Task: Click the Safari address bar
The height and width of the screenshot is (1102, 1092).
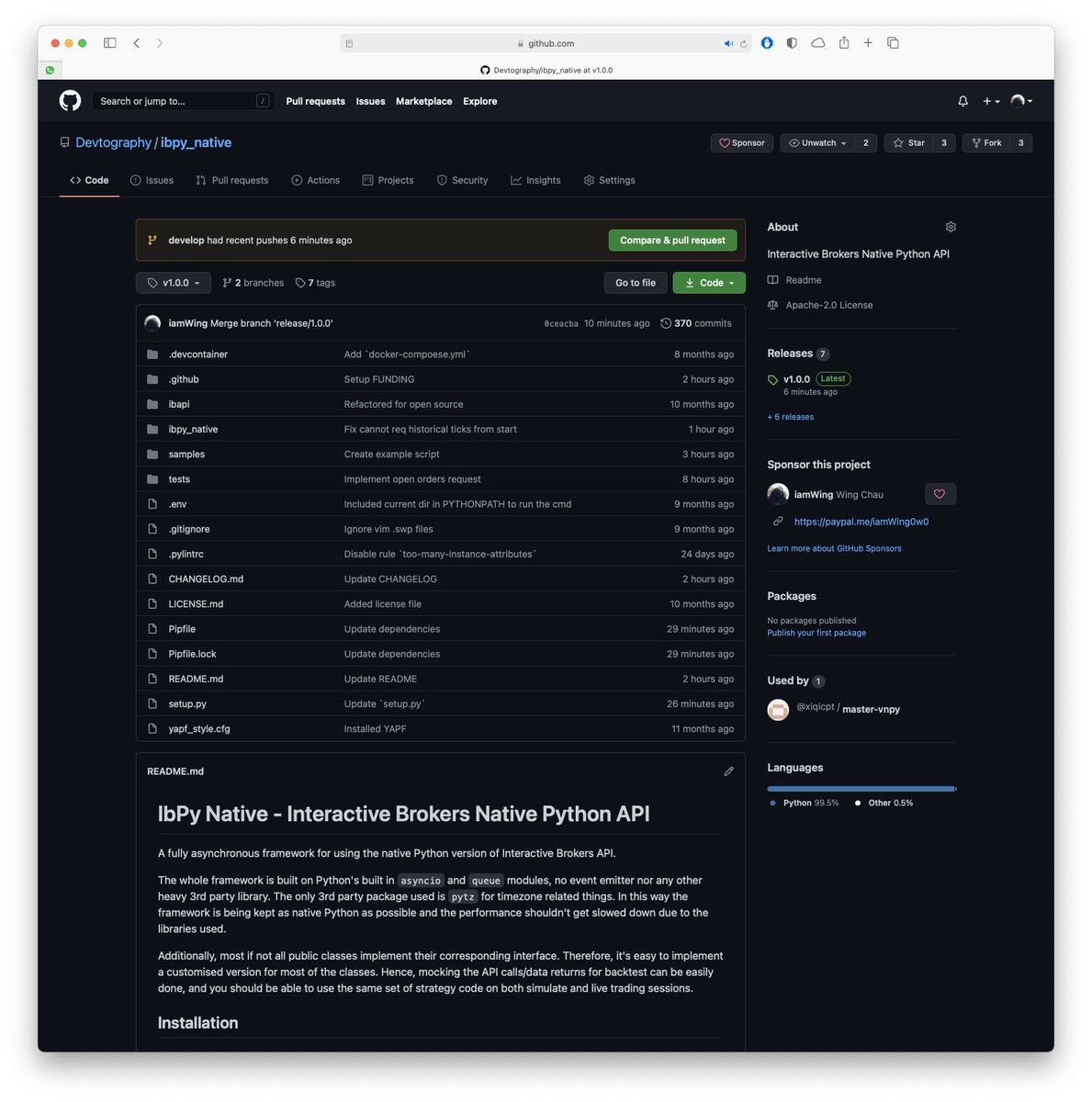Action: click(546, 43)
